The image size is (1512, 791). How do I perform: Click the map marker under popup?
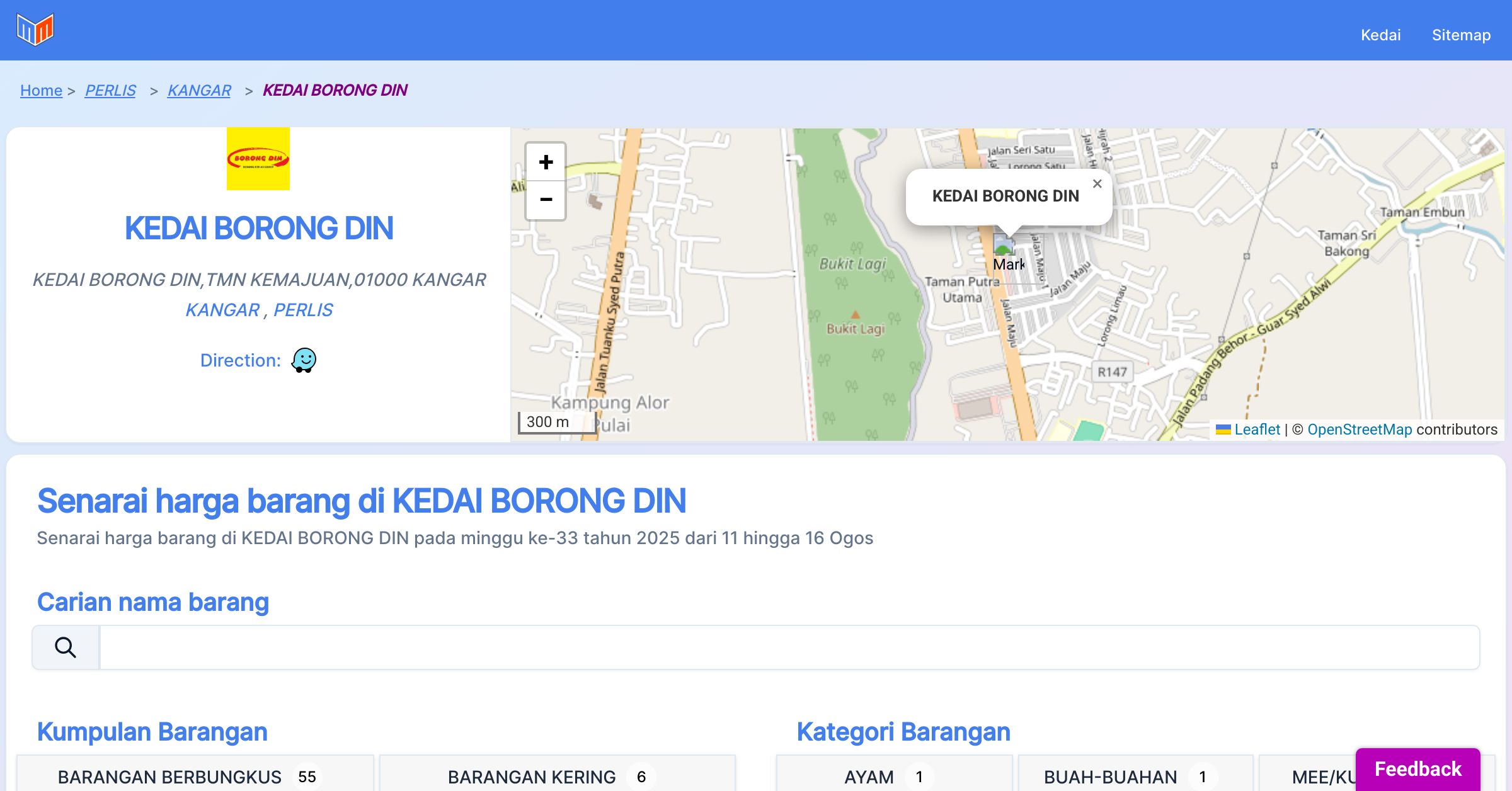[x=1004, y=244]
